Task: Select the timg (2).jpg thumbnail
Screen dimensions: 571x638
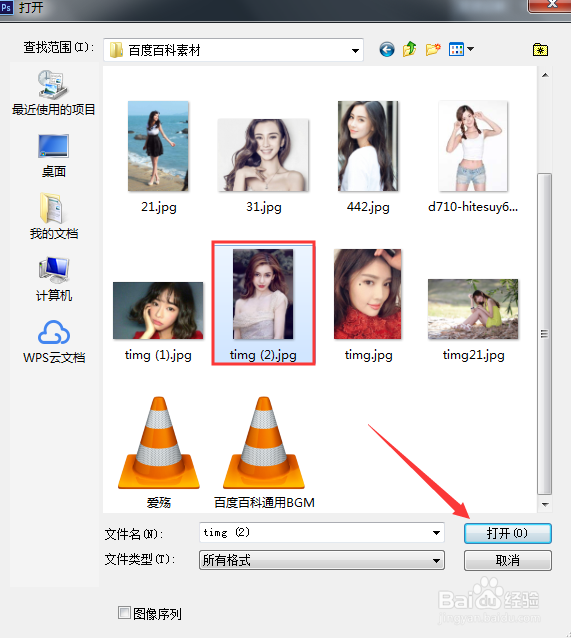Action: coord(263,294)
